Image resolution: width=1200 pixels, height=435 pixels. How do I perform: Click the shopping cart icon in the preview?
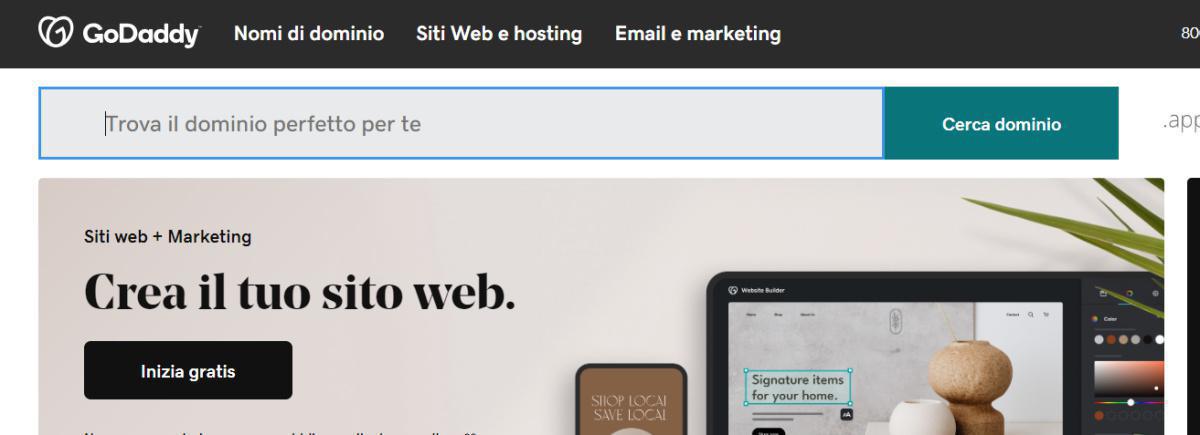1046,314
